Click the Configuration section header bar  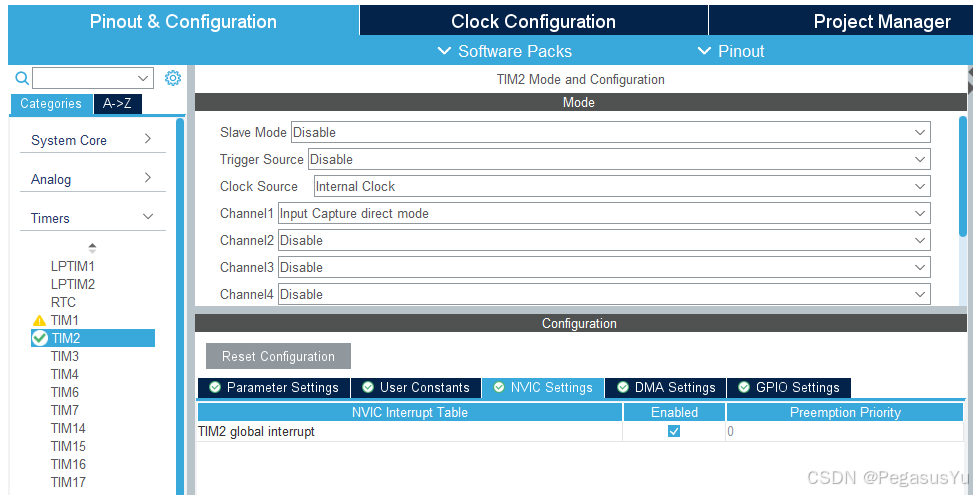click(581, 323)
